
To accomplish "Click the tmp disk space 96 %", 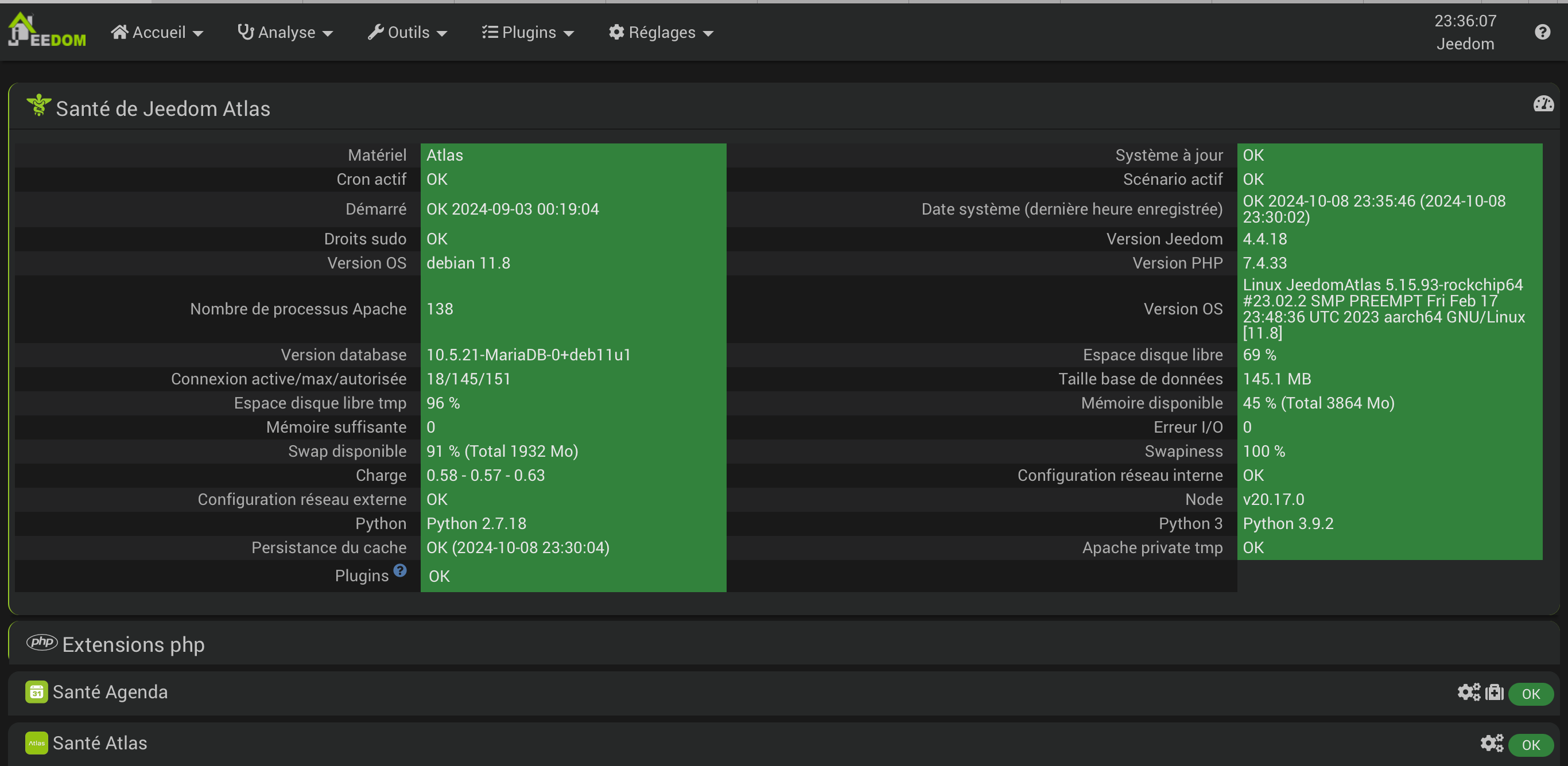I will (x=443, y=403).
